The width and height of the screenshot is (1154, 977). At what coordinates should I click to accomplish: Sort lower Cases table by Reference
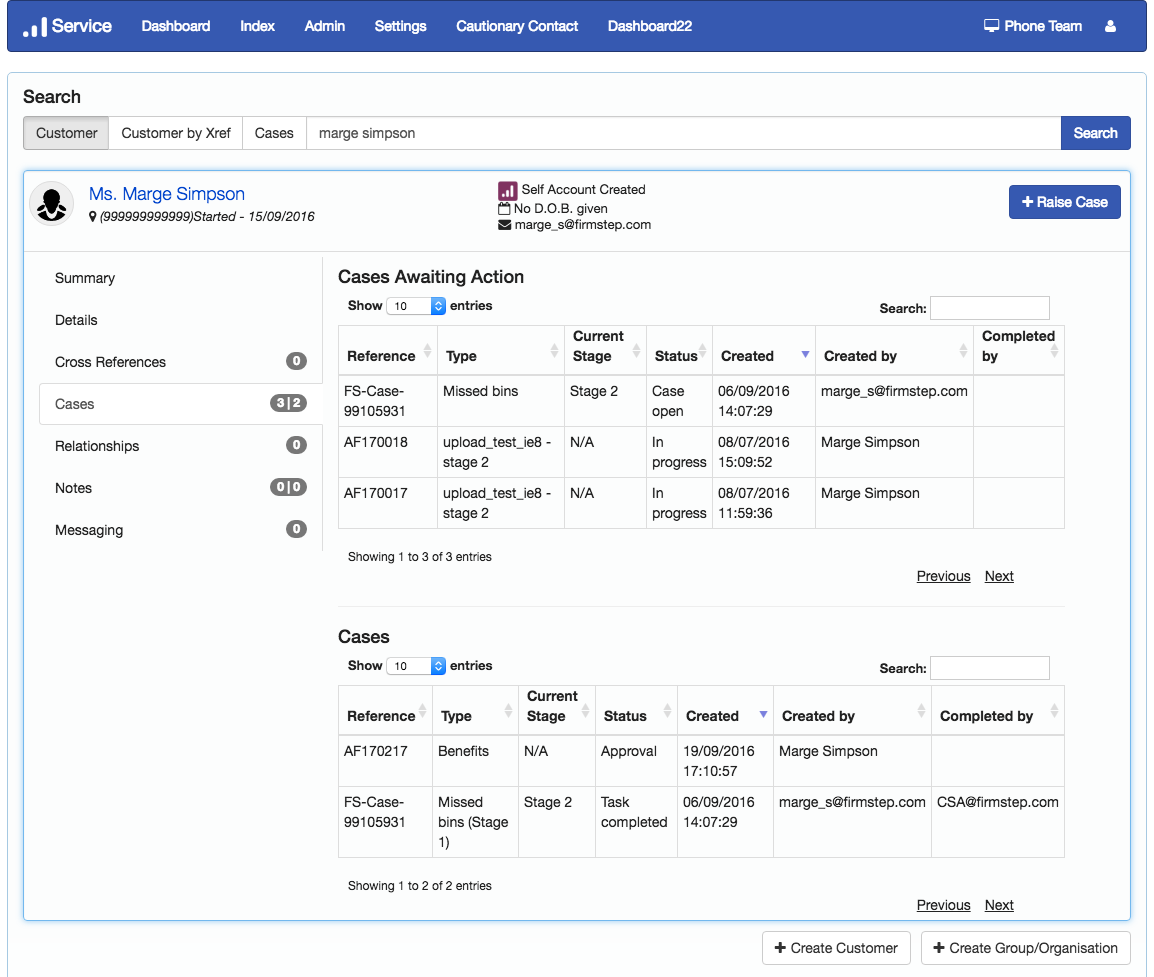386,711
